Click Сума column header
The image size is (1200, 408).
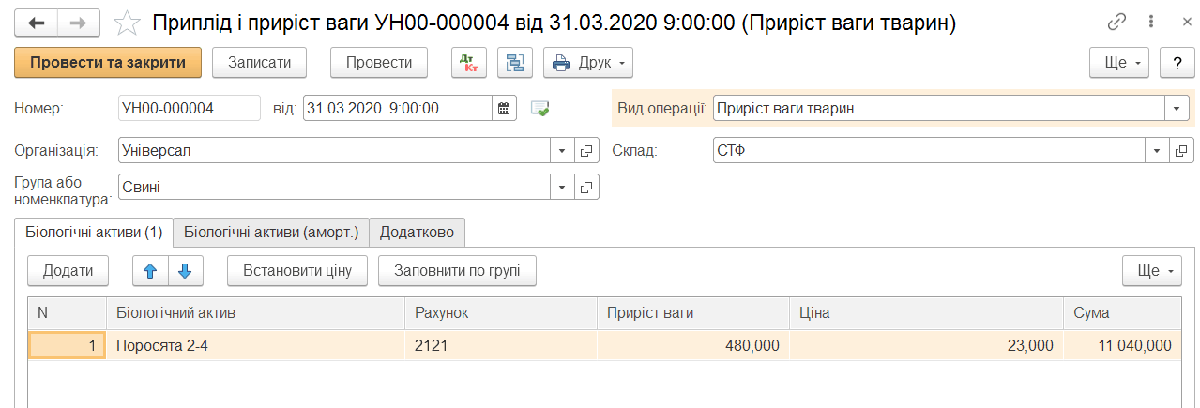point(1124,313)
